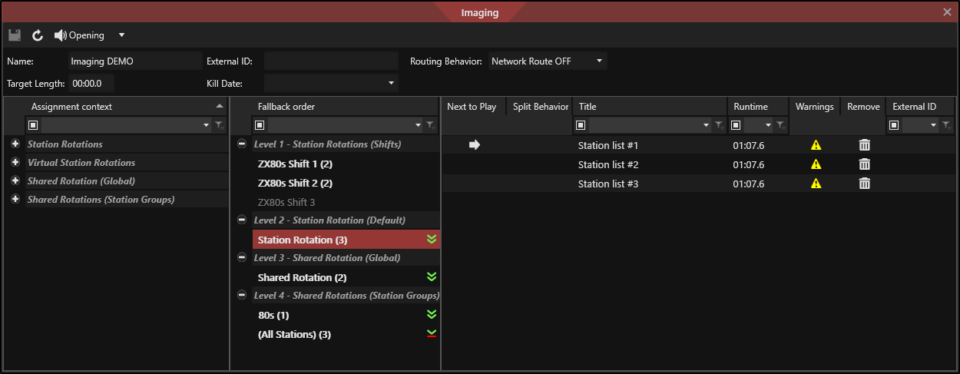Open Assignment context filter dropdown arrow

(206, 125)
